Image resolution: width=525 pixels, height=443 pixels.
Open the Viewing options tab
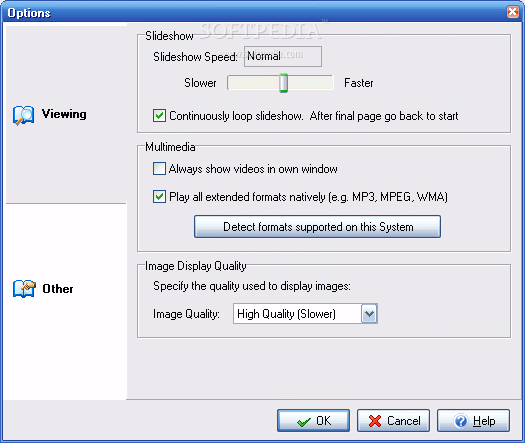pos(66,114)
